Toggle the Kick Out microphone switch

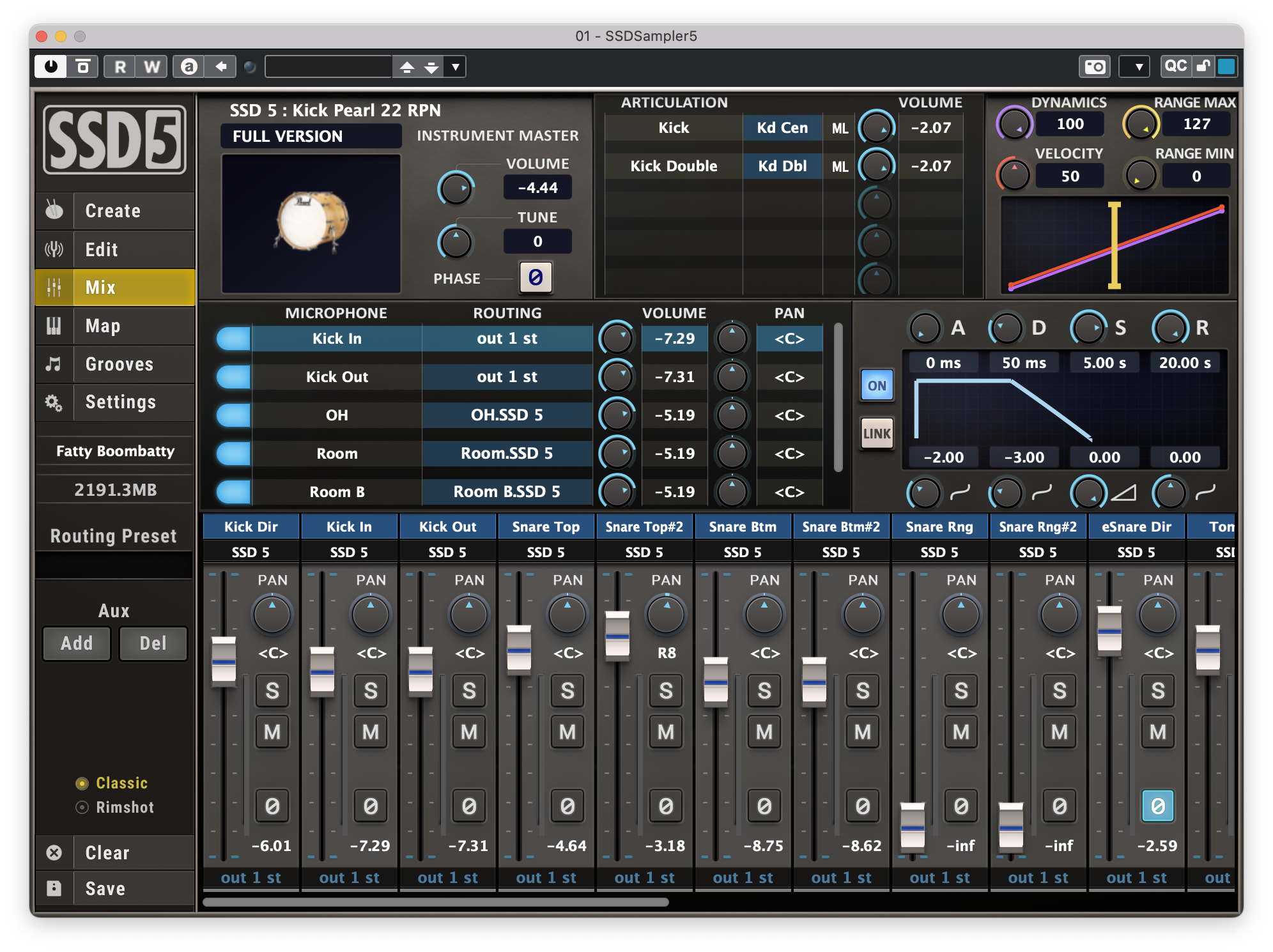pyautogui.click(x=233, y=377)
